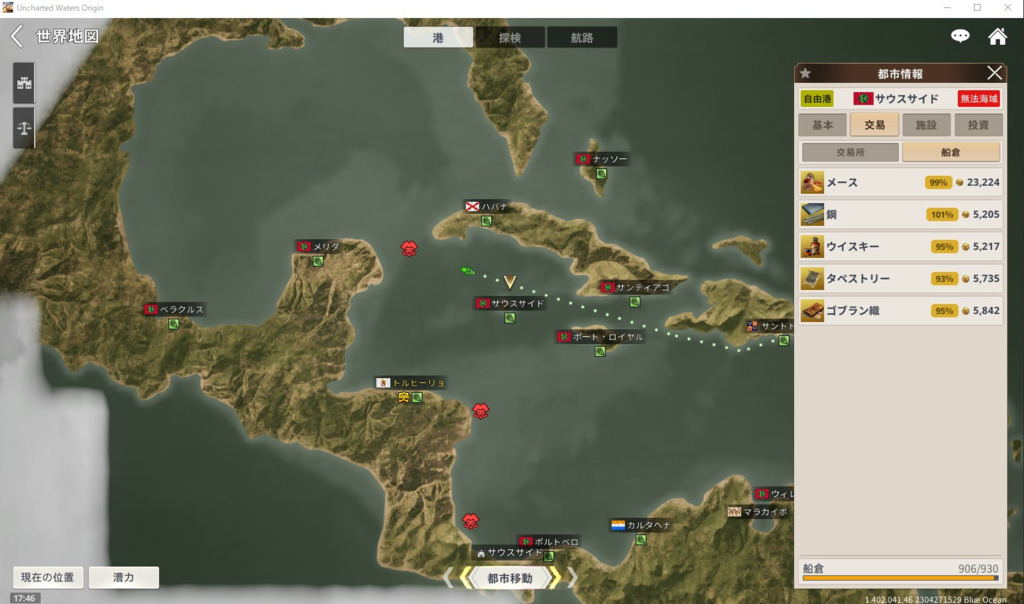
Task: Click the pirate skull marker east of トルヒーリョ
Action: click(481, 411)
